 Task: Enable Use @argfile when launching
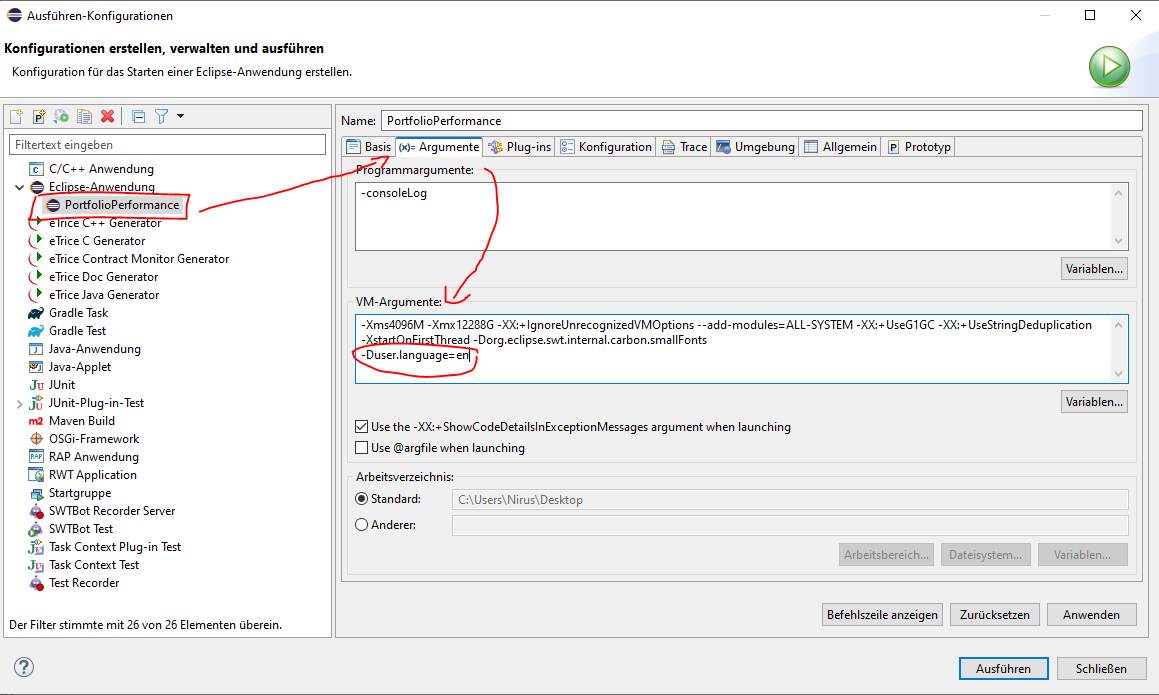(x=362, y=448)
